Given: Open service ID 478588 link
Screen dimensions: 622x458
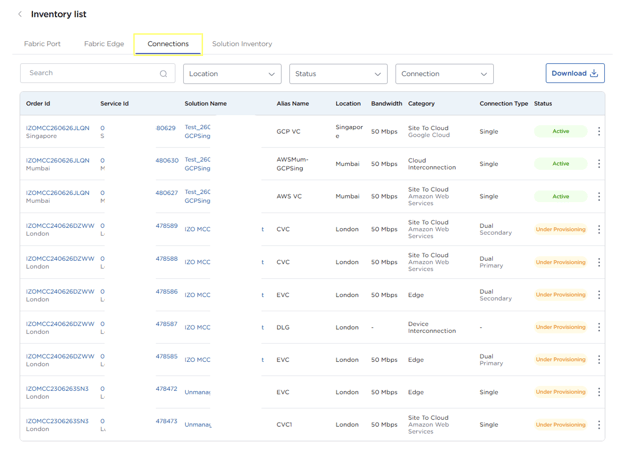Looking at the screenshot, I should tap(167, 259).
